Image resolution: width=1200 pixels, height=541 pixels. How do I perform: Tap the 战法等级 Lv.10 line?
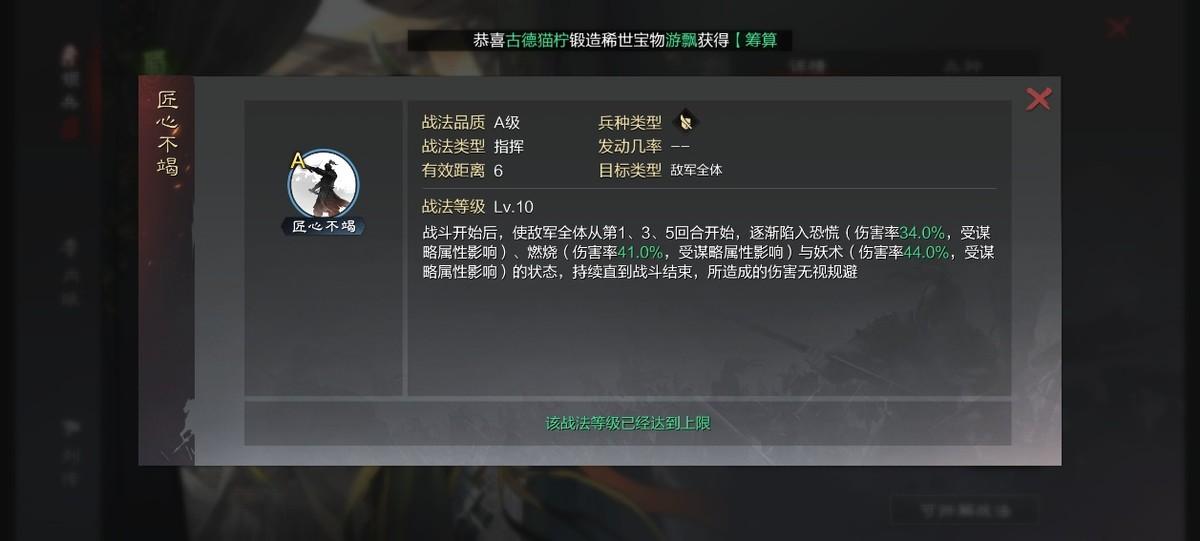coord(478,207)
